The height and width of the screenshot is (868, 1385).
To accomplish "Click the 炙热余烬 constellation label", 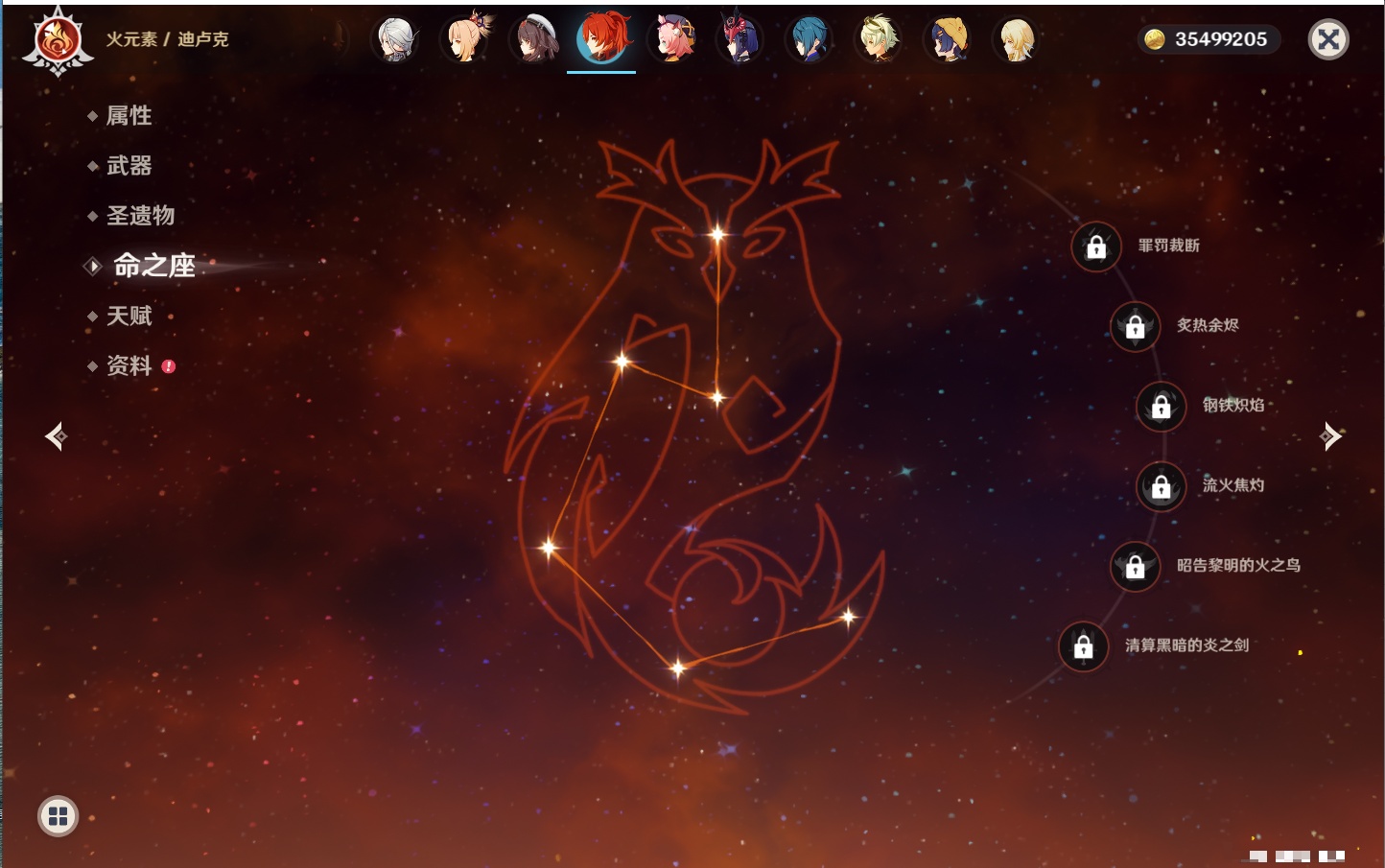I will point(1208,325).
